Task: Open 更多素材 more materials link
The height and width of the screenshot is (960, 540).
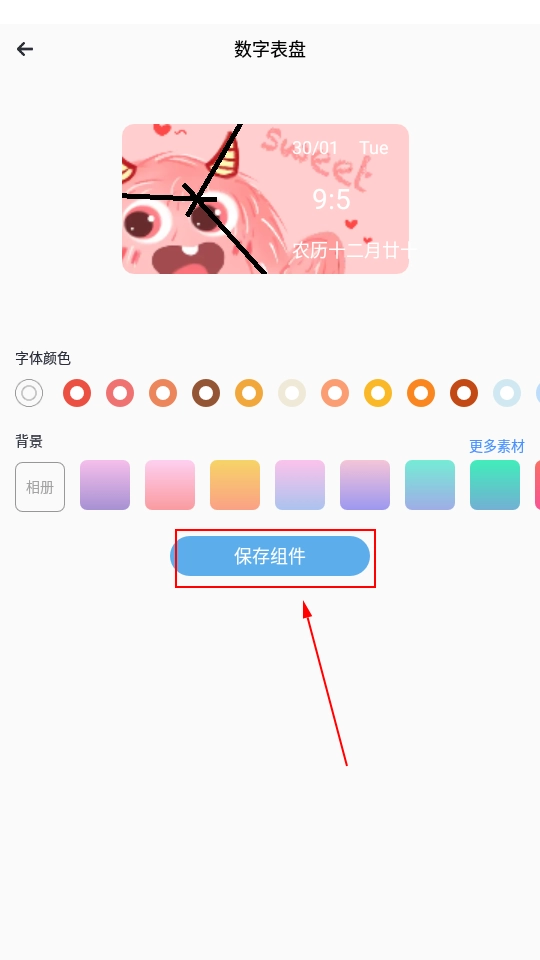Action: point(497,446)
